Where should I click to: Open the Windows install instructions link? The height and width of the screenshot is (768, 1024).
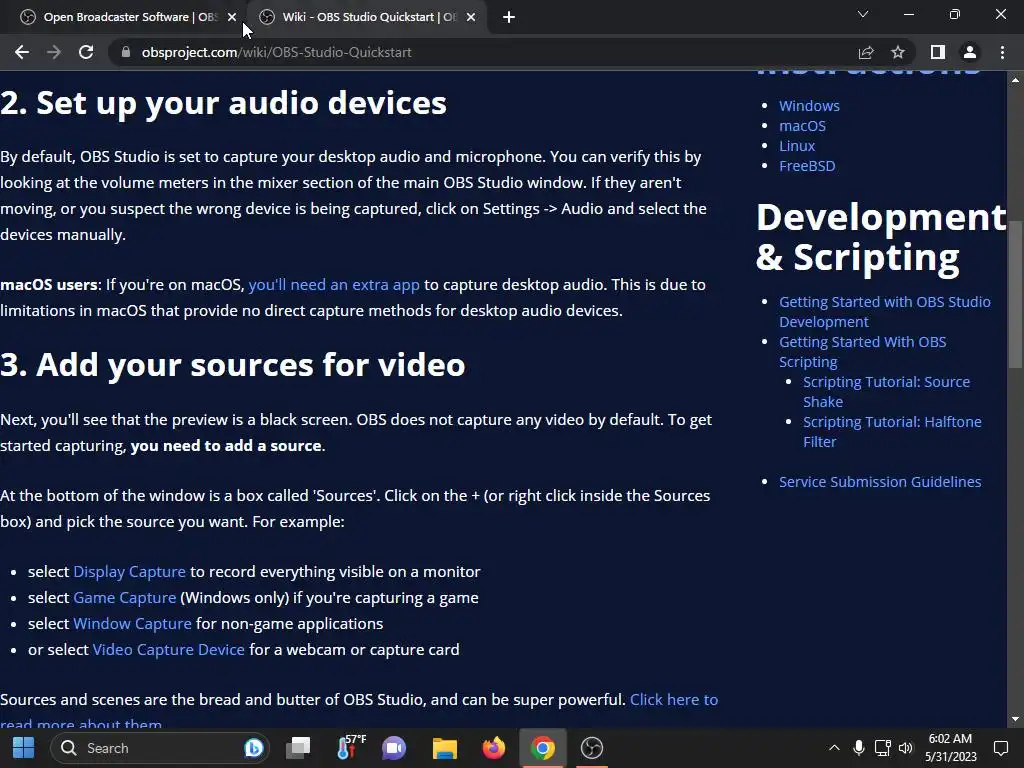pyautogui.click(x=809, y=106)
